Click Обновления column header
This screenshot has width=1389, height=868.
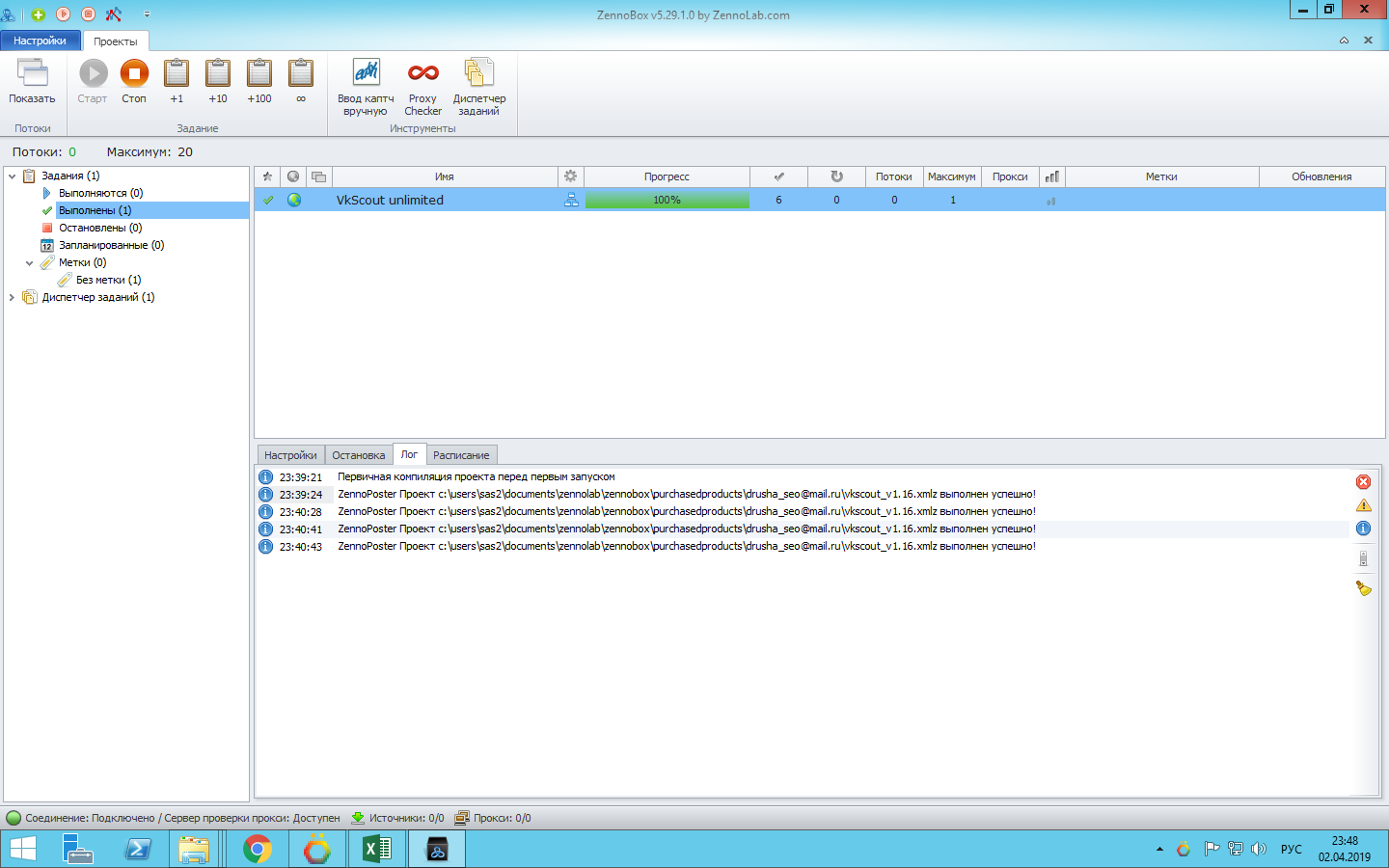pyautogui.click(x=1321, y=176)
